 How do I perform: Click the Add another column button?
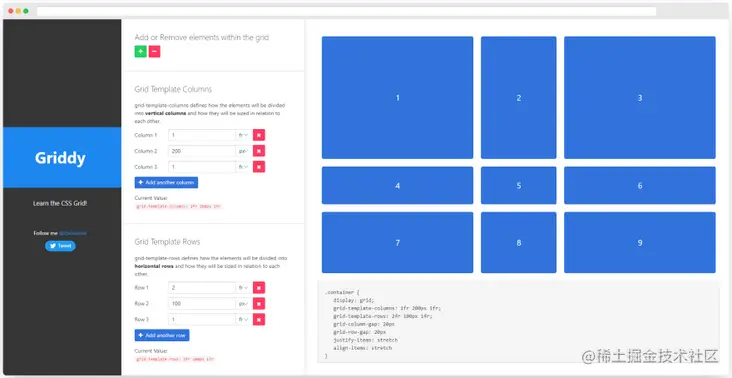point(166,182)
